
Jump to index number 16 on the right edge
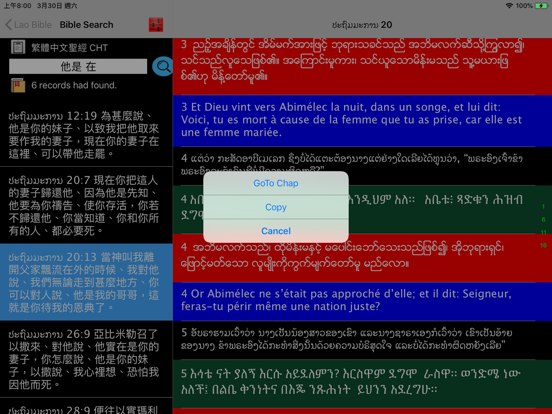544,245
